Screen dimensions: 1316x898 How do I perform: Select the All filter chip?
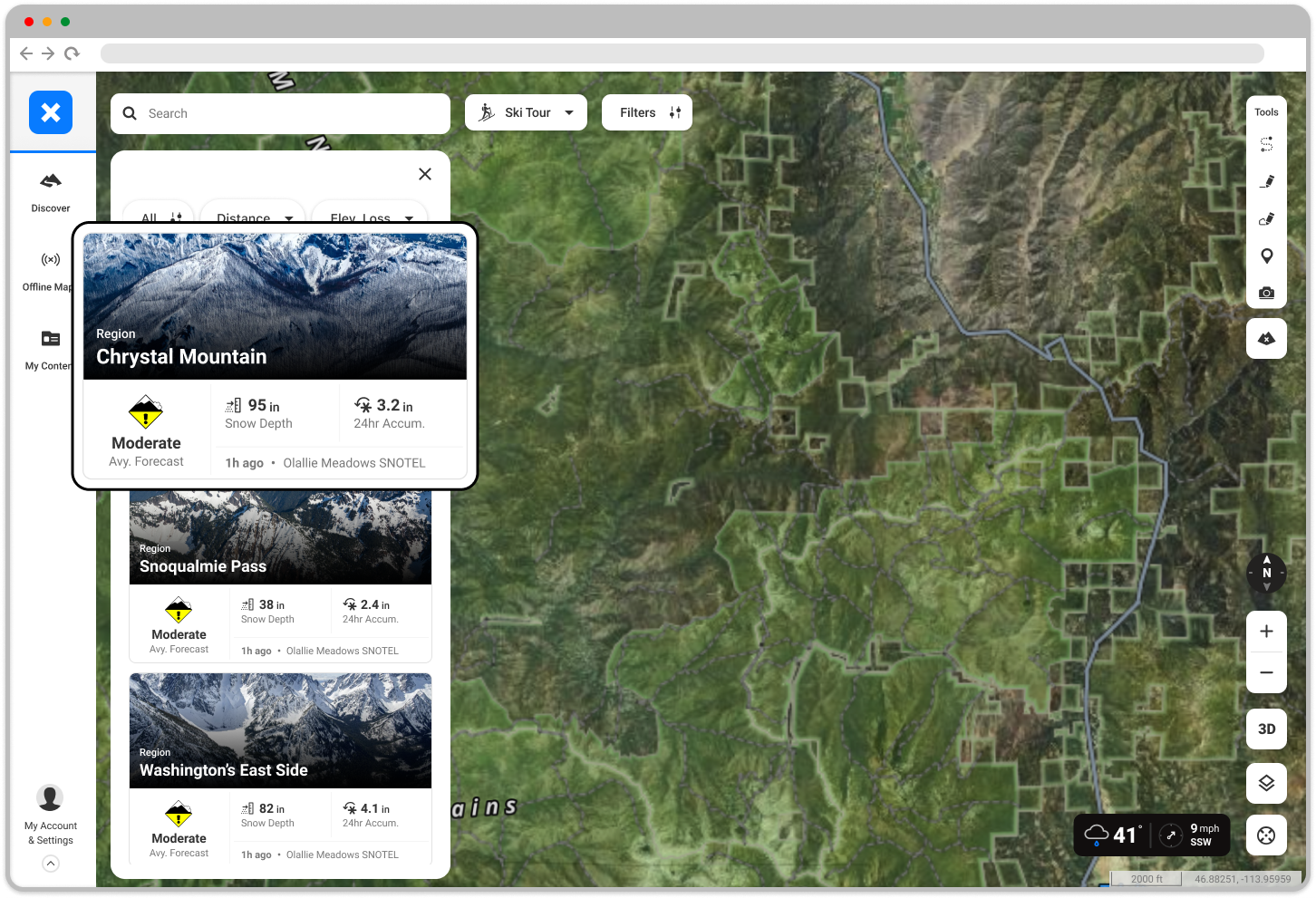click(159, 214)
